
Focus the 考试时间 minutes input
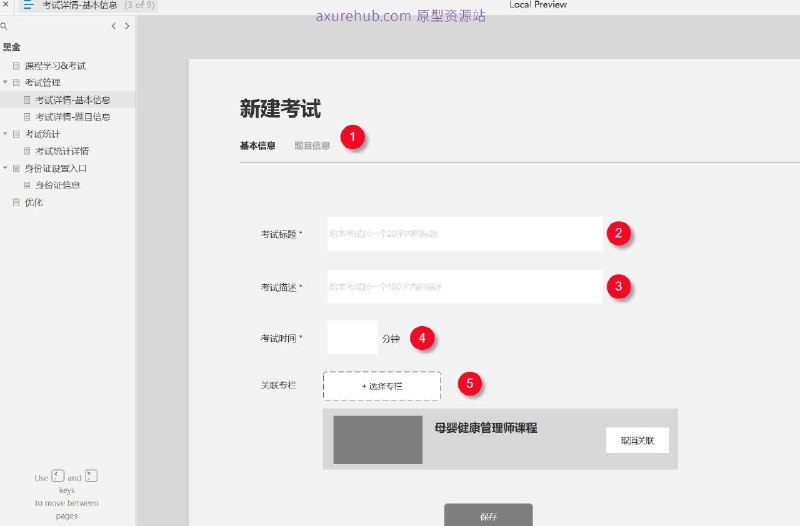coord(352,337)
